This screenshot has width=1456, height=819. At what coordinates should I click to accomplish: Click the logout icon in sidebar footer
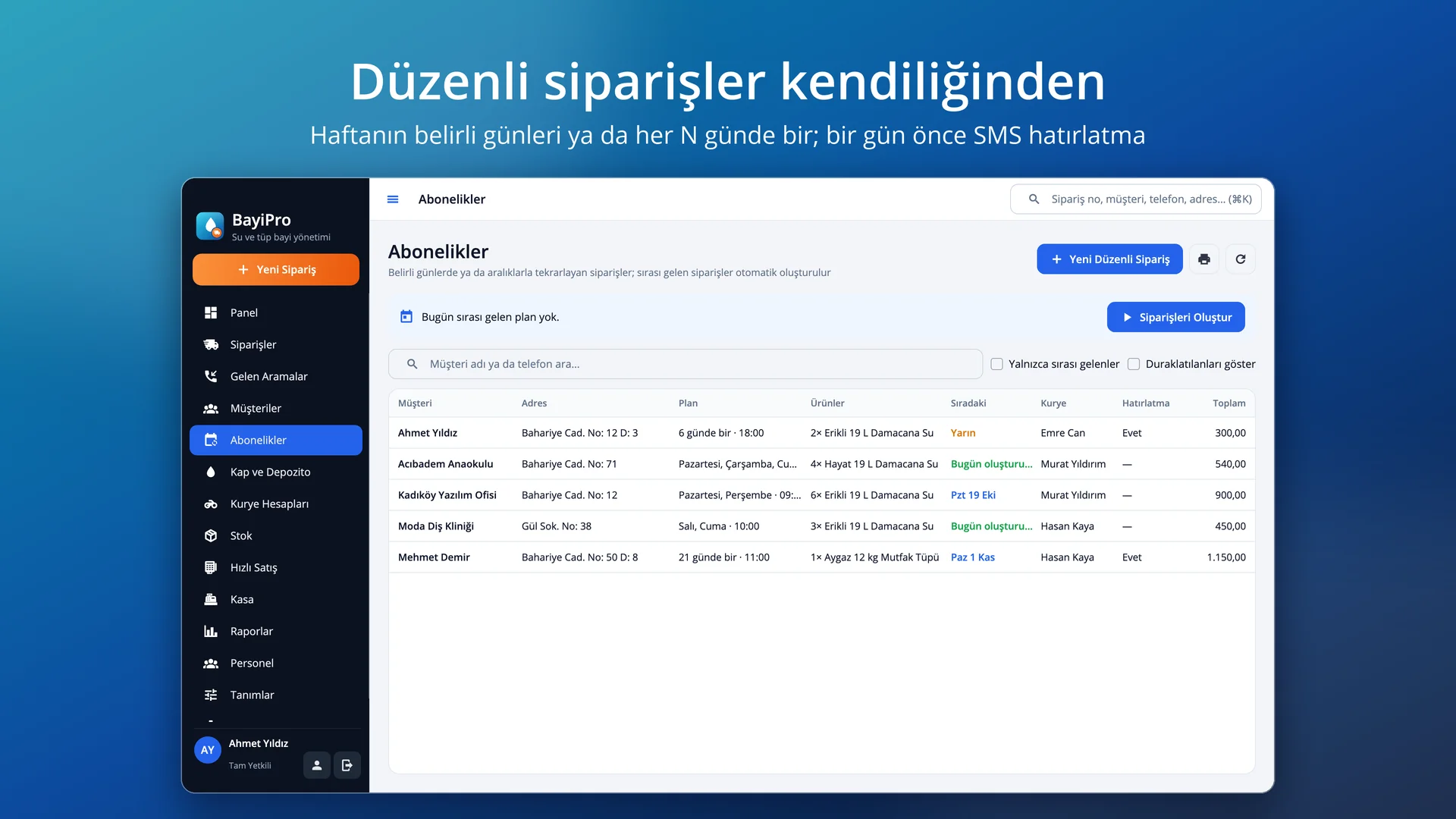pos(347,765)
